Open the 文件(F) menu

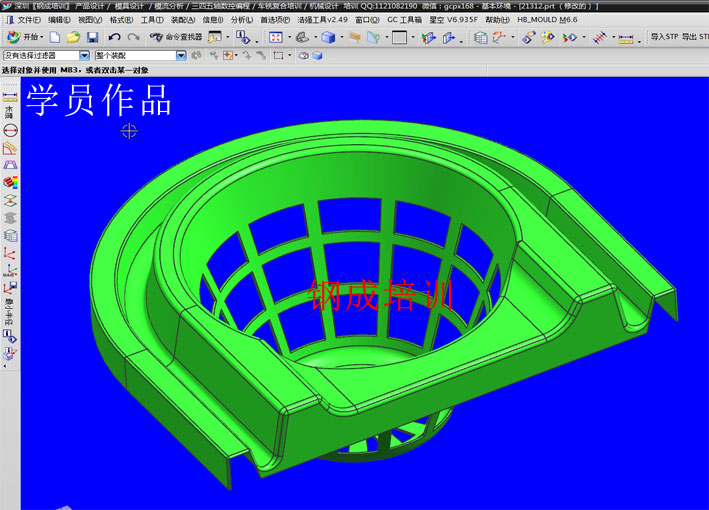coord(28,19)
